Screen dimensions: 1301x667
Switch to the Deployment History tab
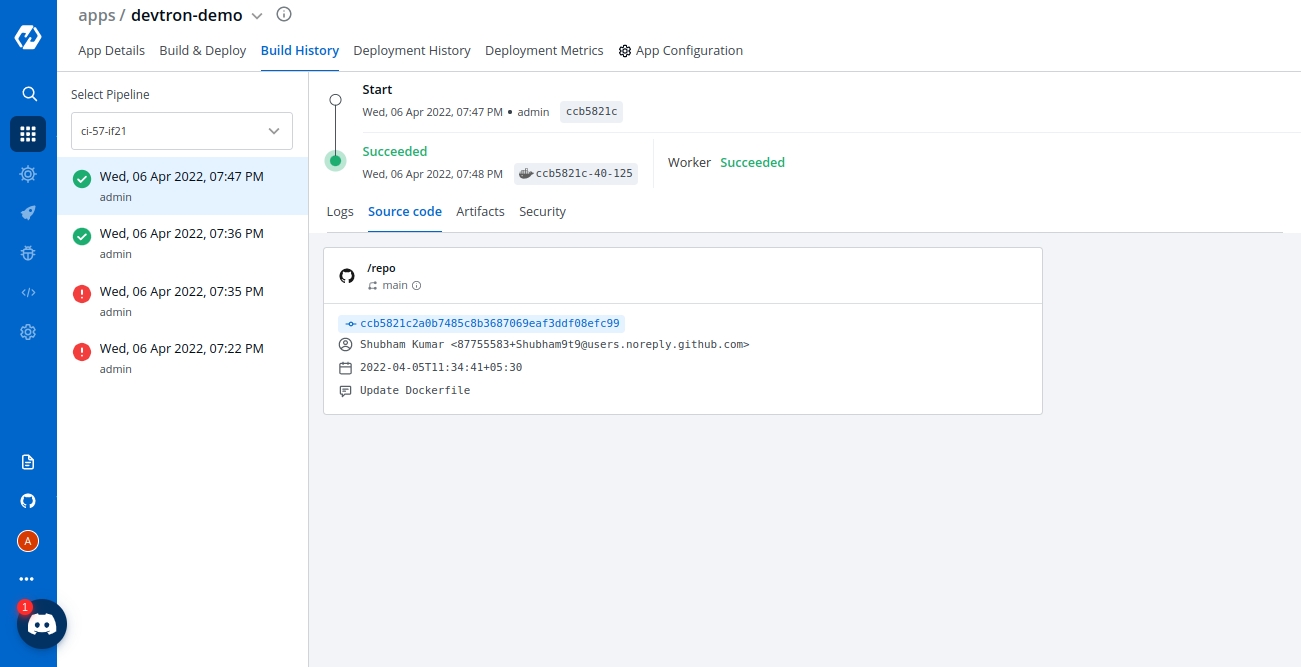pyautogui.click(x=412, y=51)
